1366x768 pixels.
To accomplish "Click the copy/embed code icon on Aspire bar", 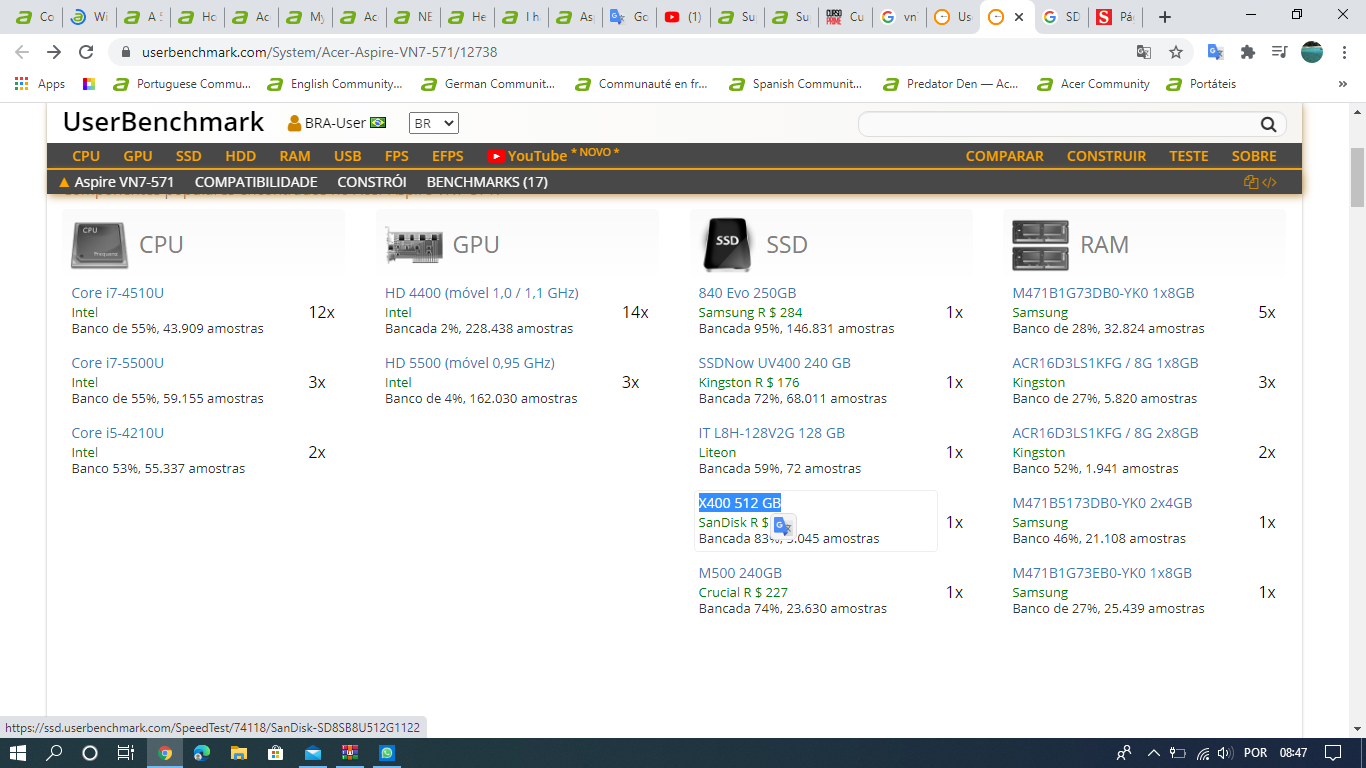I will click(1260, 182).
